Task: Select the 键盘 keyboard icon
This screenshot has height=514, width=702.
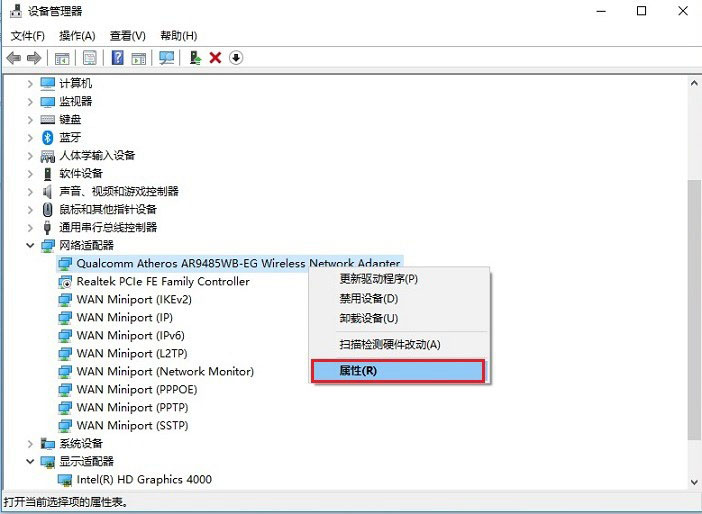Action: [x=47, y=120]
